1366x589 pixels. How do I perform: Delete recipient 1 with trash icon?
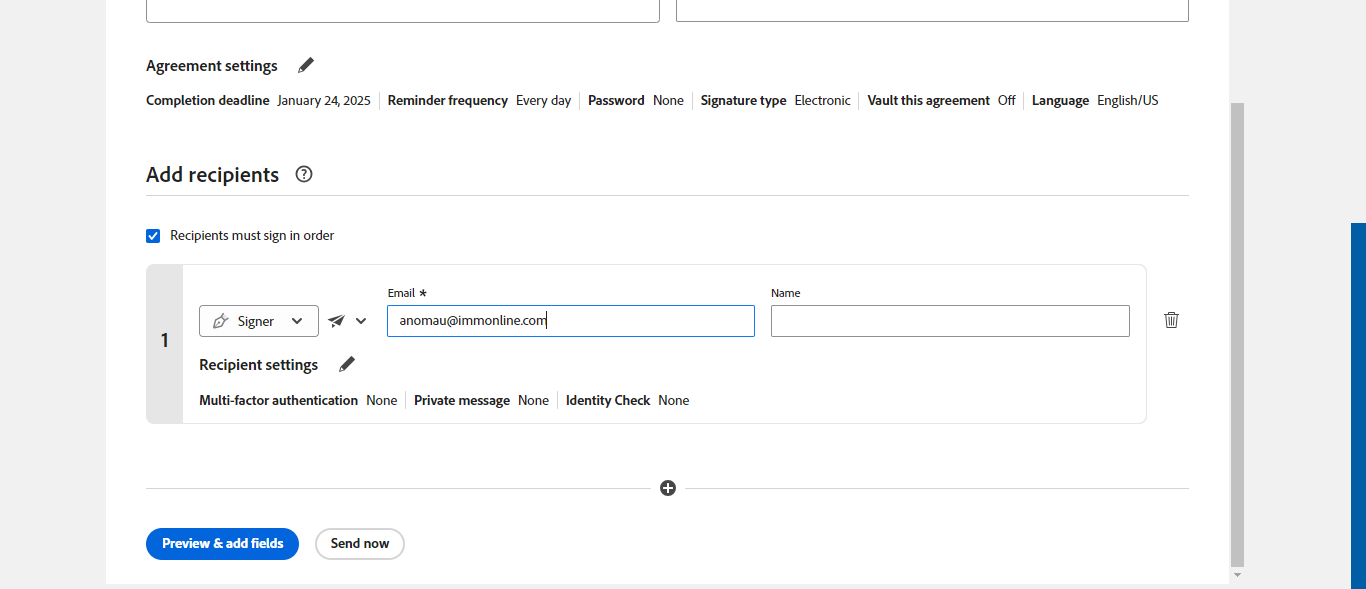pos(1171,320)
